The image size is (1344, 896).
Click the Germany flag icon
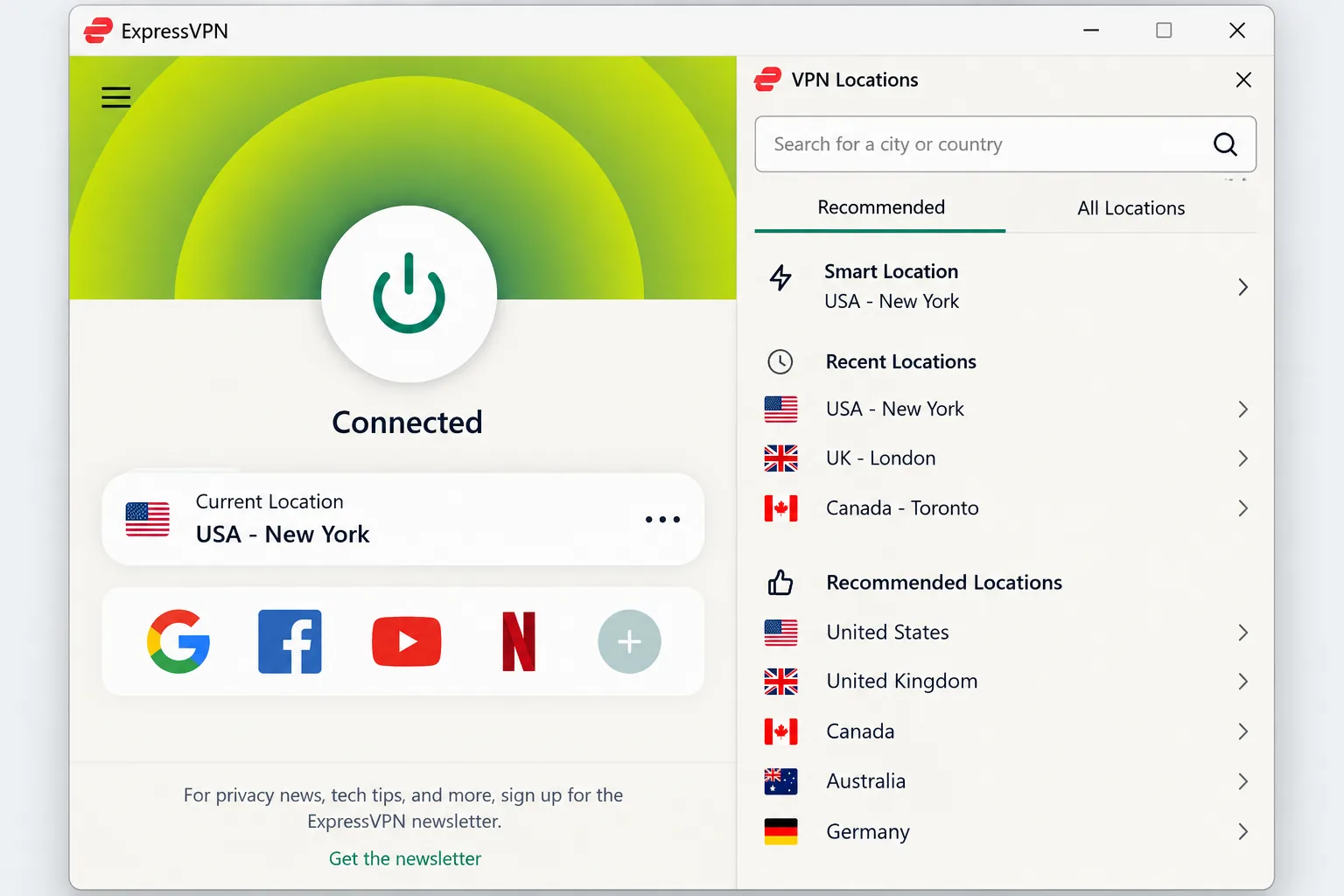tap(780, 831)
